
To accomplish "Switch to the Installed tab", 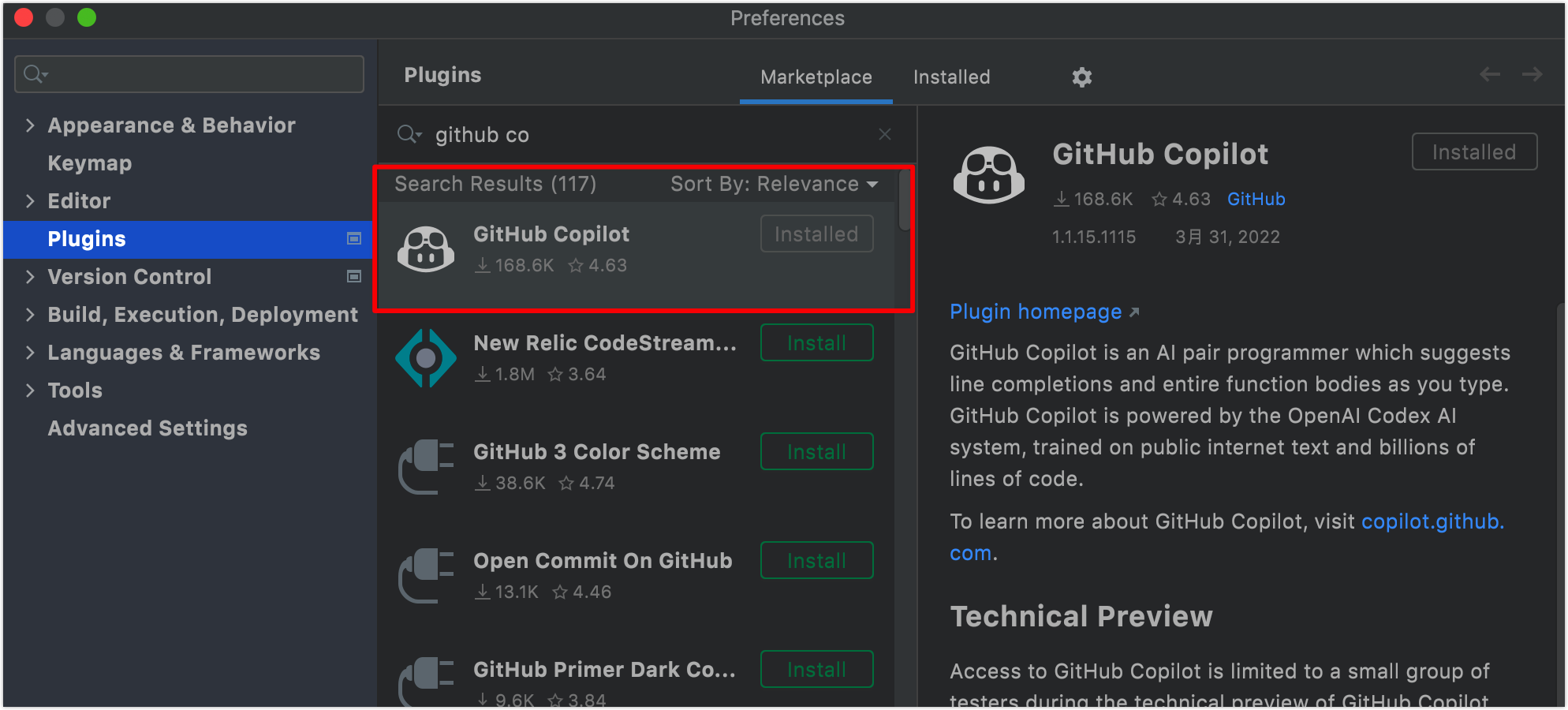I will point(951,77).
